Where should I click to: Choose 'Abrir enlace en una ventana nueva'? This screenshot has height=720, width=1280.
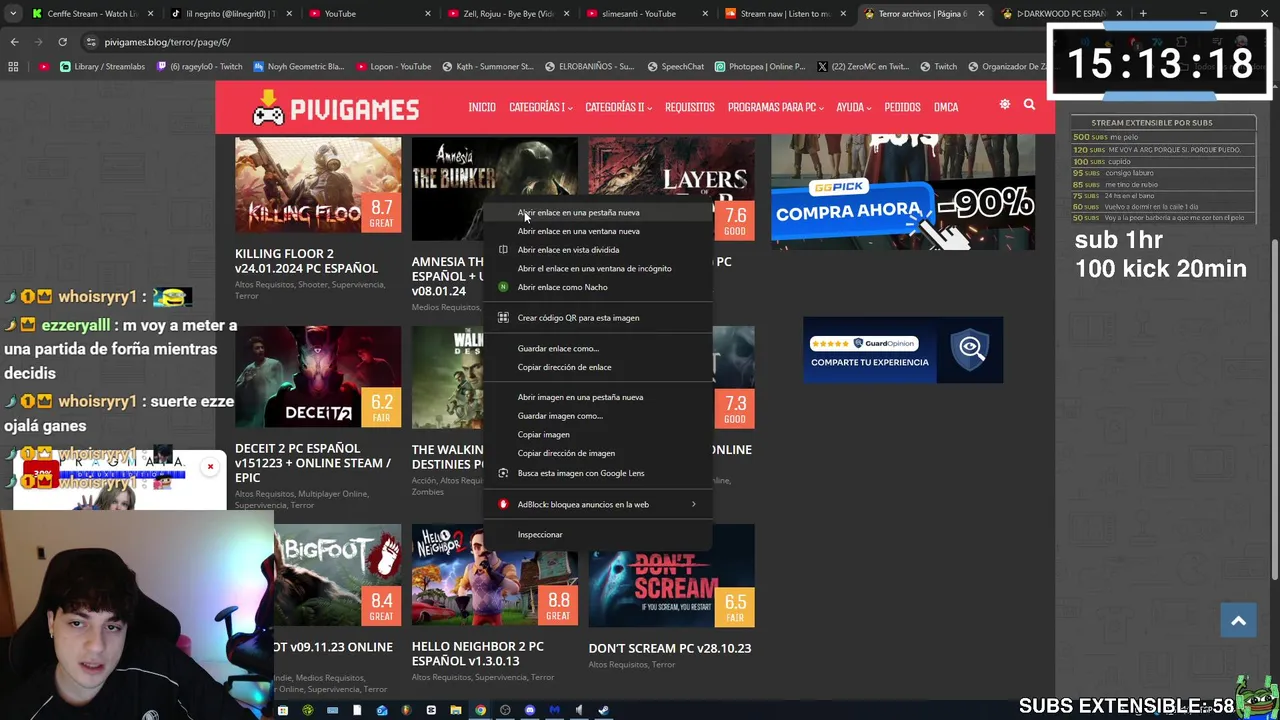(597, 231)
